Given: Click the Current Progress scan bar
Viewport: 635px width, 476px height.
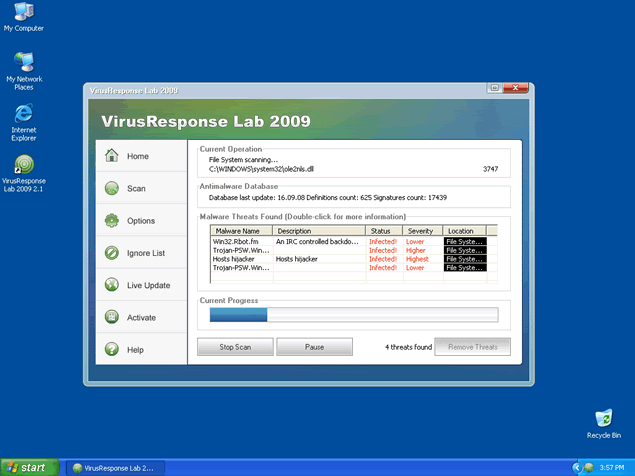Looking at the screenshot, I should 353,315.
